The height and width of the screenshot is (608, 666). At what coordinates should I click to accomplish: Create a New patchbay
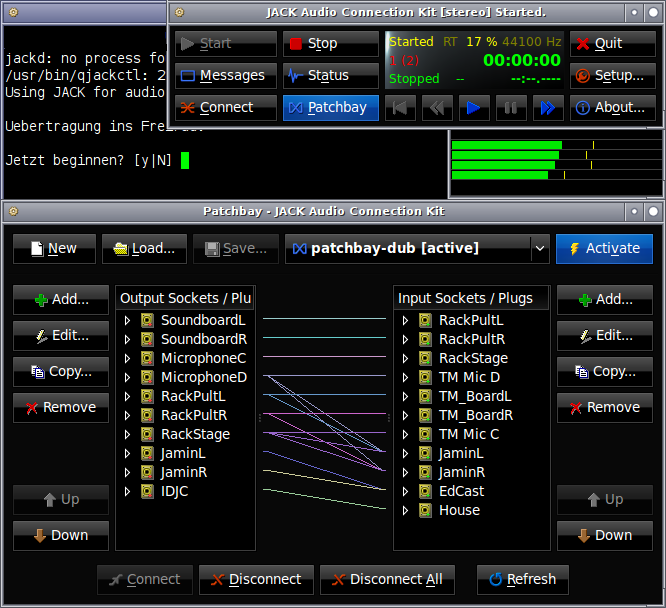pos(54,249)
